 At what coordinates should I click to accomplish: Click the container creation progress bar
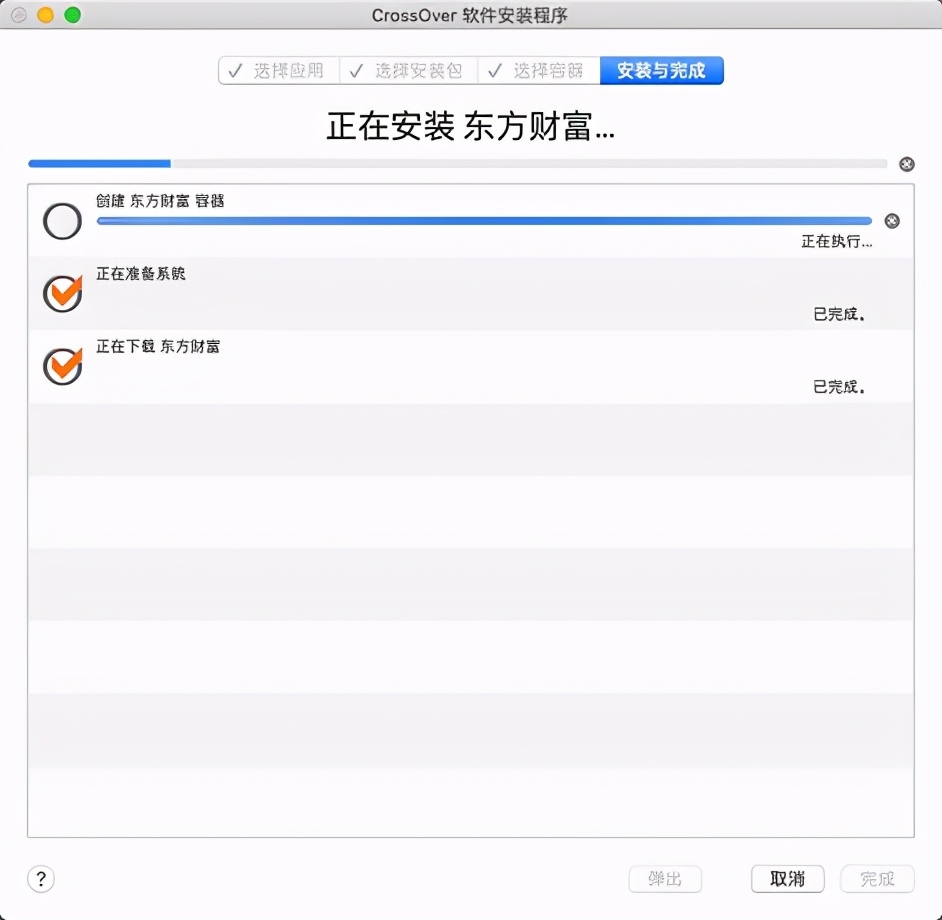tap(484, 221)
